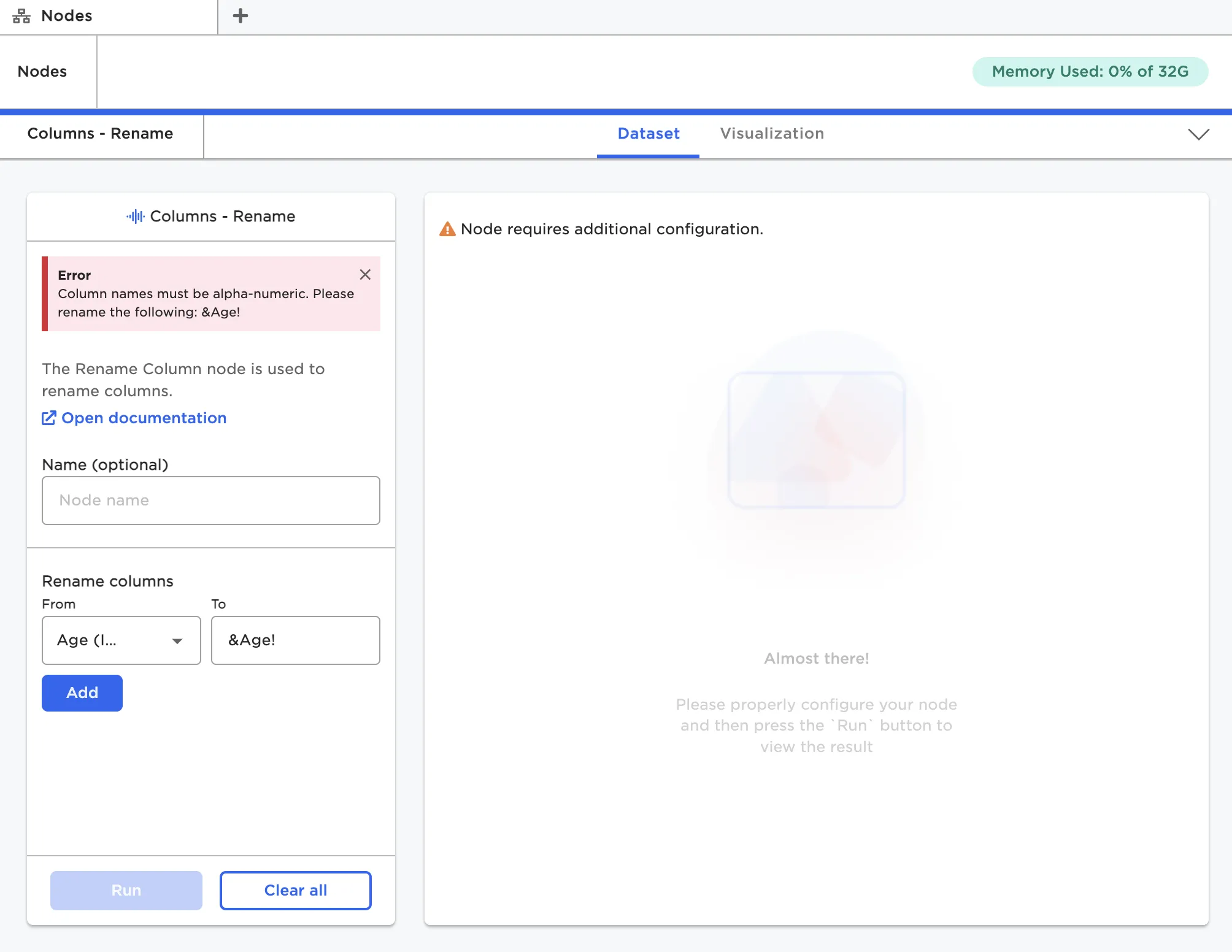Viewport: 1232px width, 952px height.
Task: Click the Nodes network icon in tab
Action: click(21, 16)
